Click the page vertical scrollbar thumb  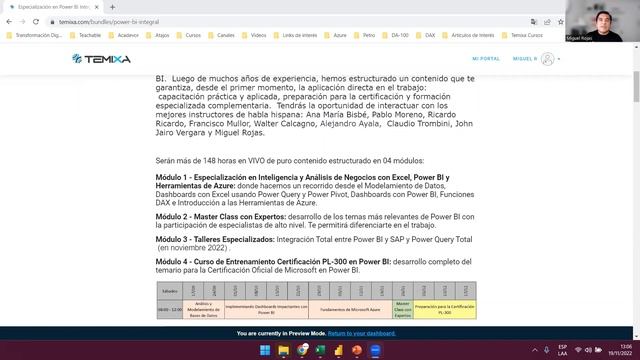coord(636,87)
